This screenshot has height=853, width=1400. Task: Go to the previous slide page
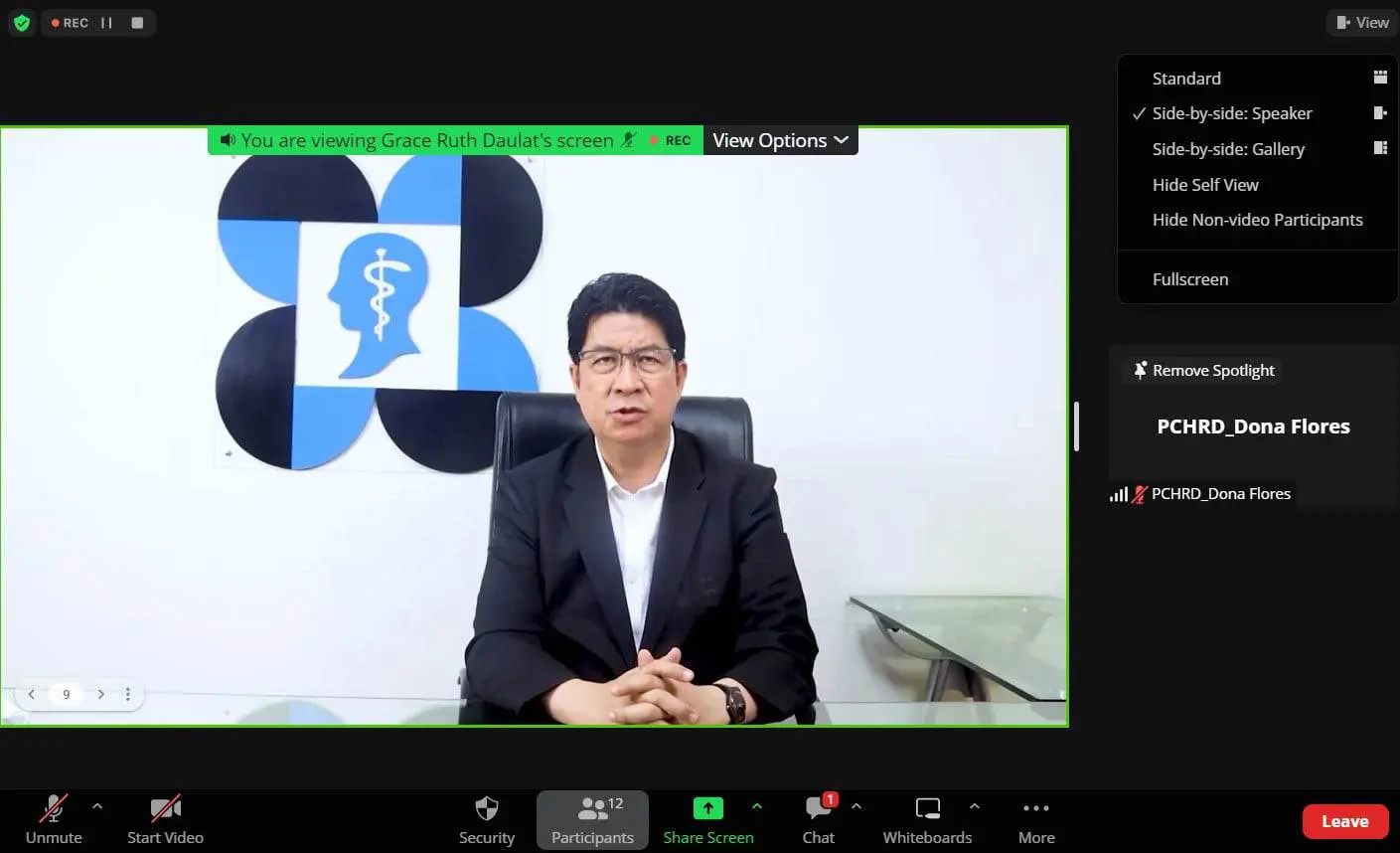tap(32, 694)
